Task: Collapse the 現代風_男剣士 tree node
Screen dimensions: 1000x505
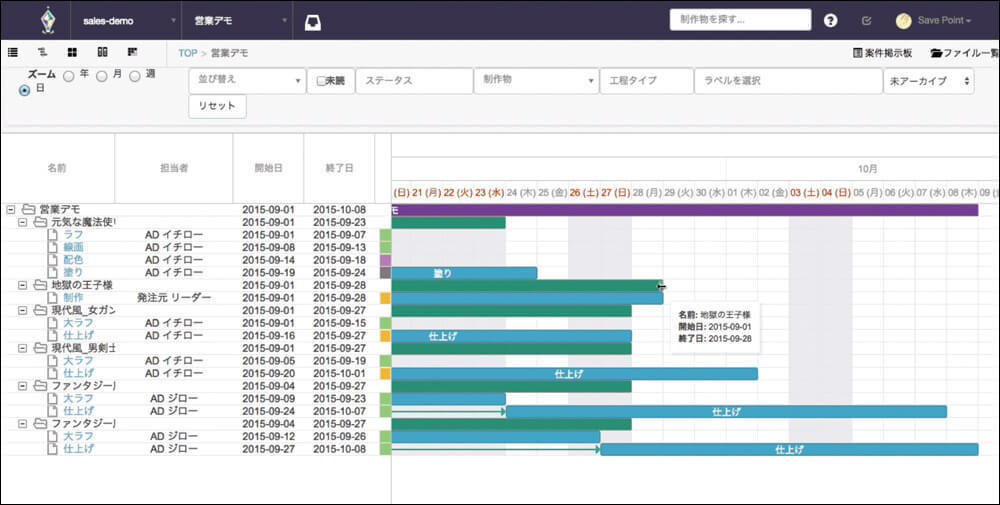Action: point(22,348)
